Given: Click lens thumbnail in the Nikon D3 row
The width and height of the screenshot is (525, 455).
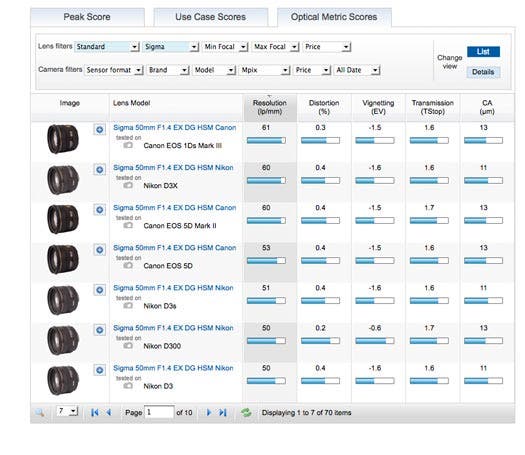Looking at the screenshot, I should coord(63,380).
